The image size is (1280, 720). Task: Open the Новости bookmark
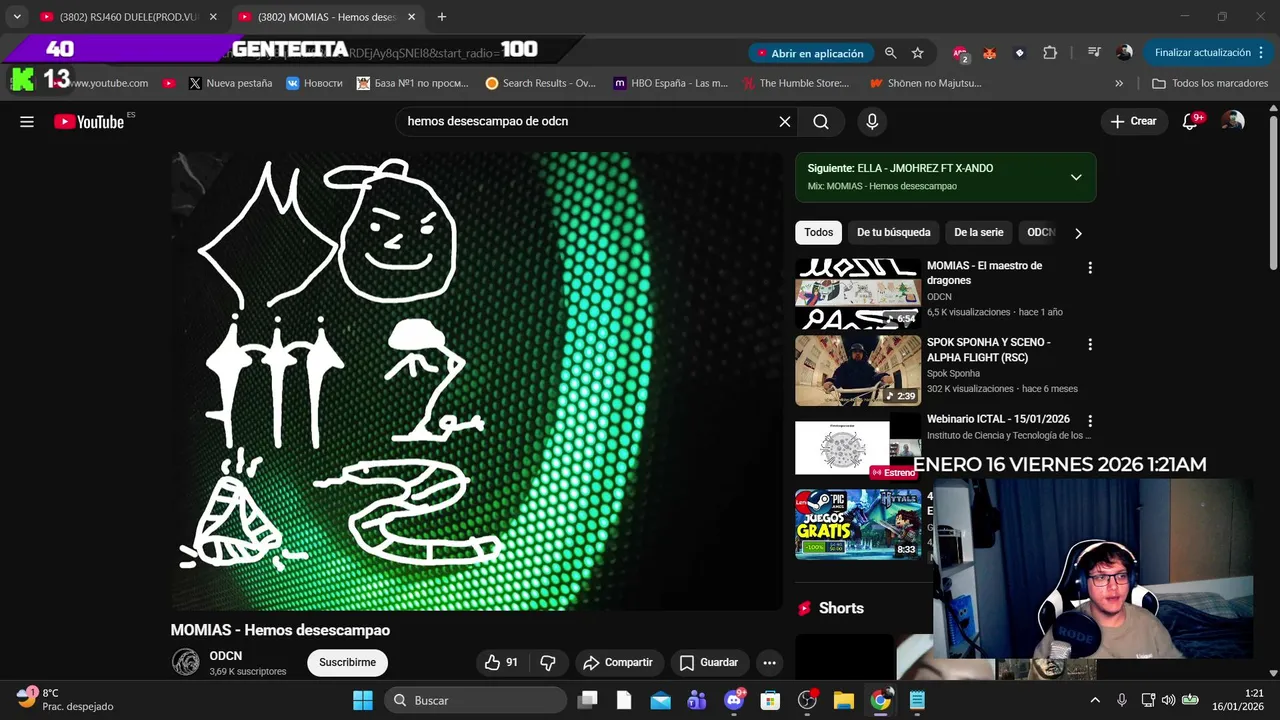pos(314,83)
